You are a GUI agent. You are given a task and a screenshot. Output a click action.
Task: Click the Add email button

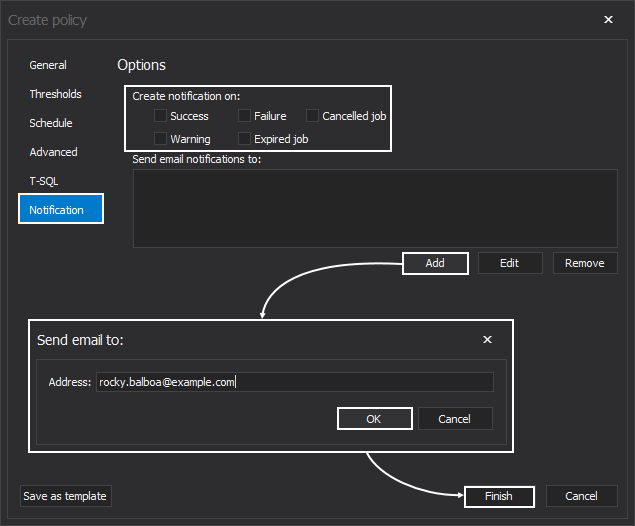click(435, 263)
